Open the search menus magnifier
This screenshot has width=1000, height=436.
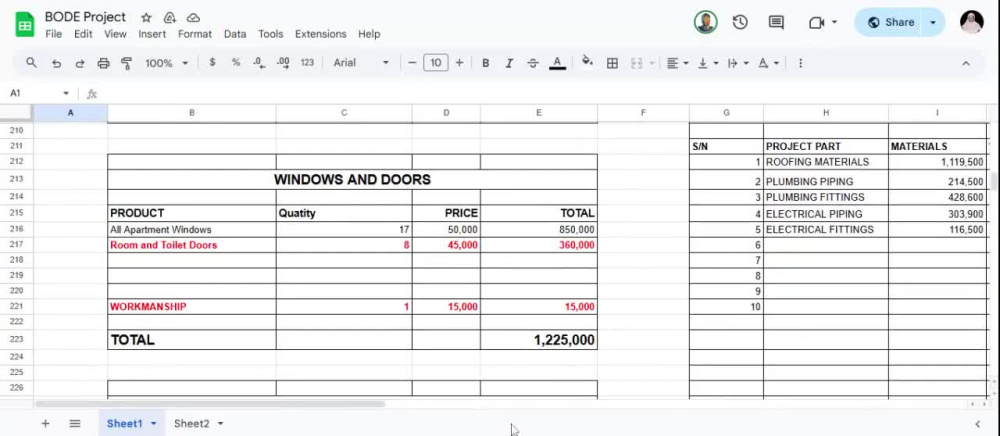[31, 62]
